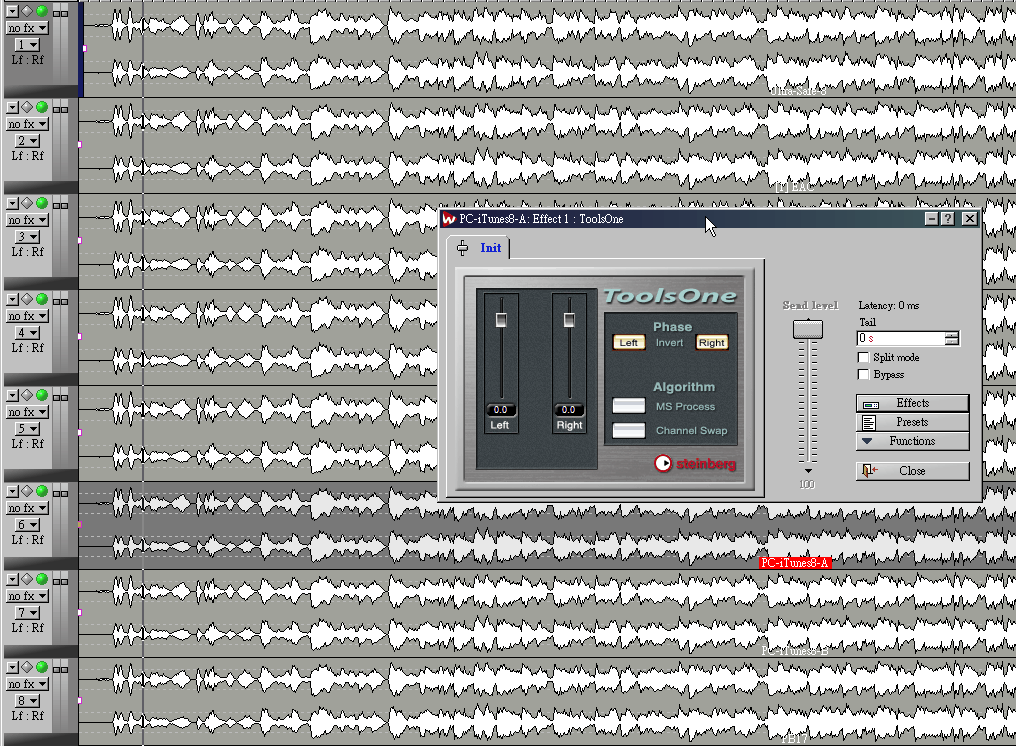The width and height of the screenshot is (1016, 746).
Task: Click the Steinberg logo in ToolsOne
Action: point(695,464)
